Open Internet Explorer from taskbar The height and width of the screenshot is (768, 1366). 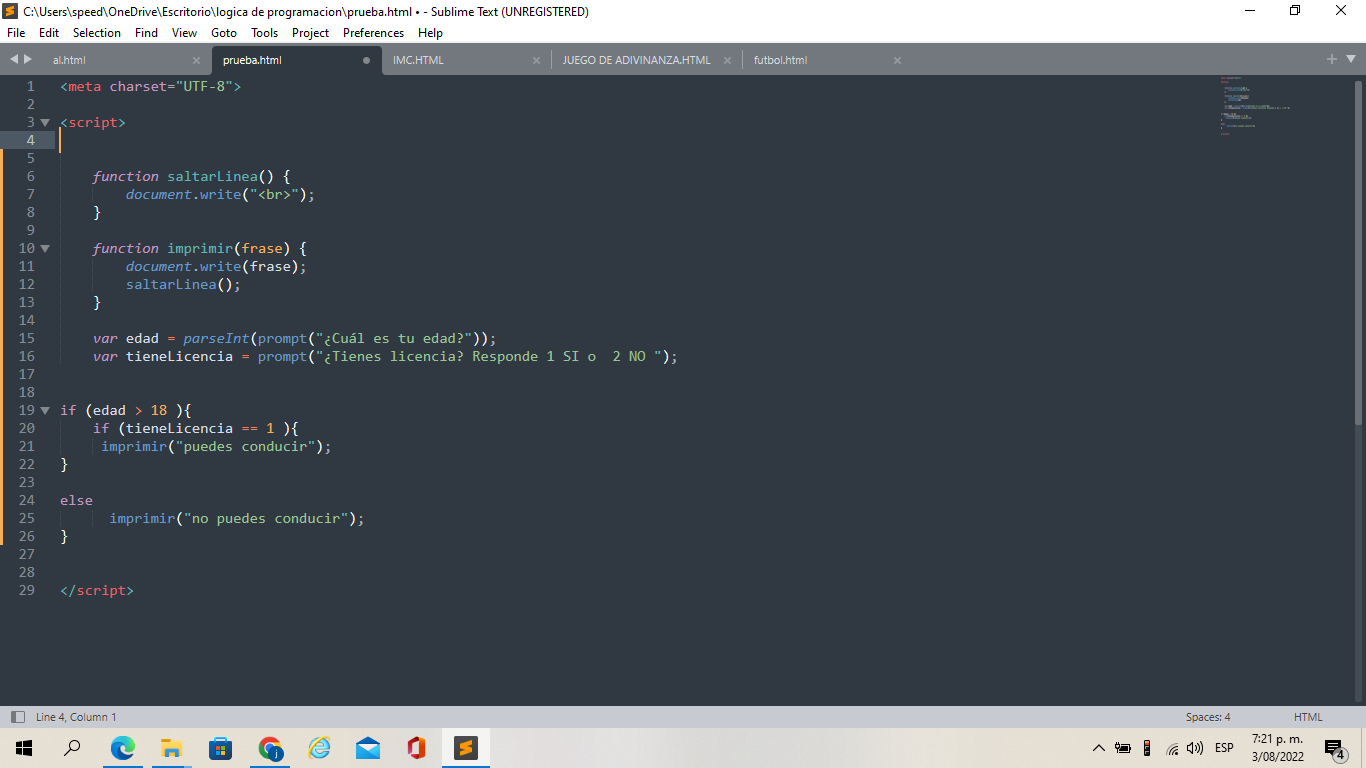coord(319,748)
